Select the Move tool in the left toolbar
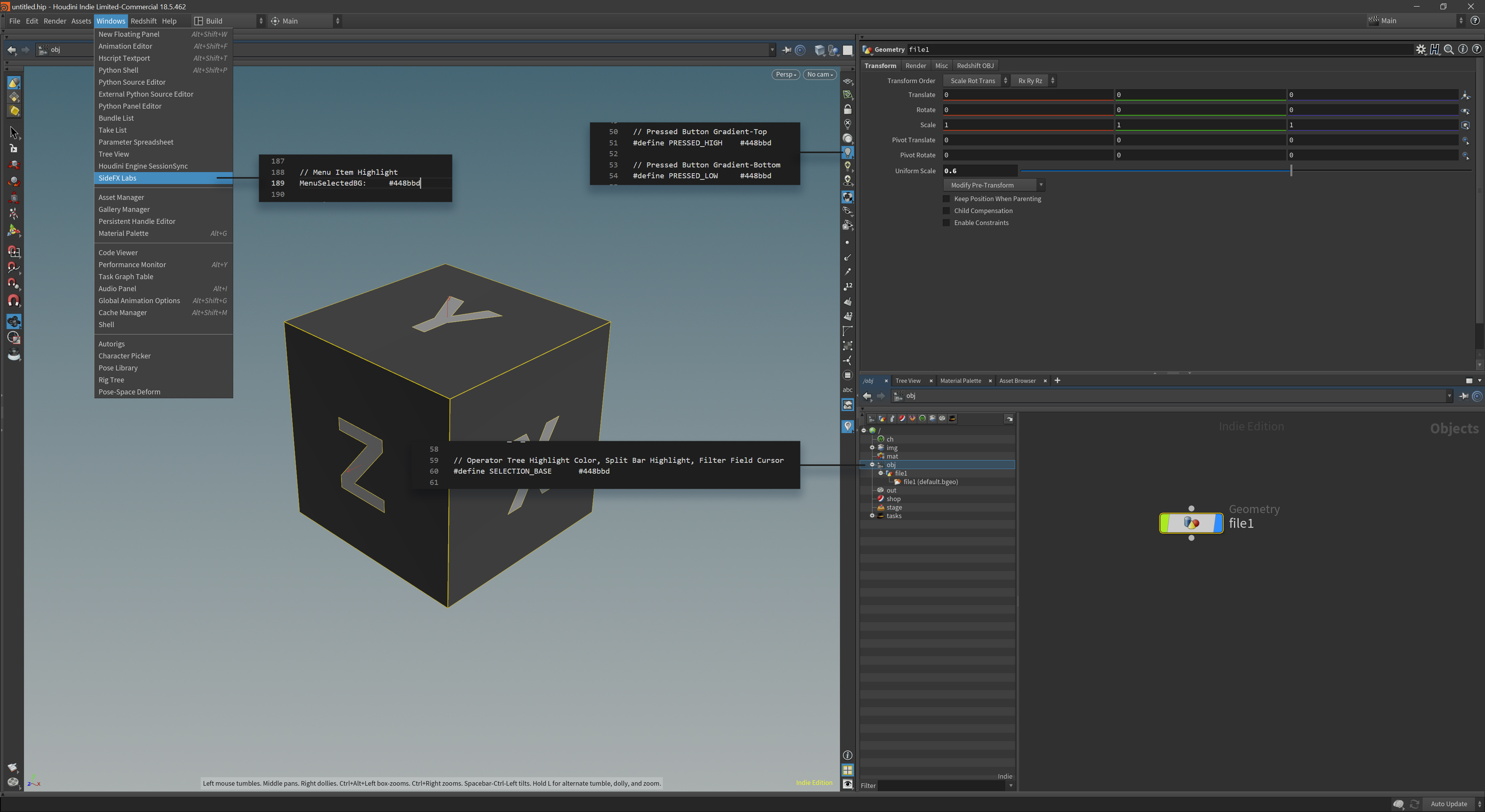Image resolution: width=1485 pixels, height=812 pixels. point(14,165)
